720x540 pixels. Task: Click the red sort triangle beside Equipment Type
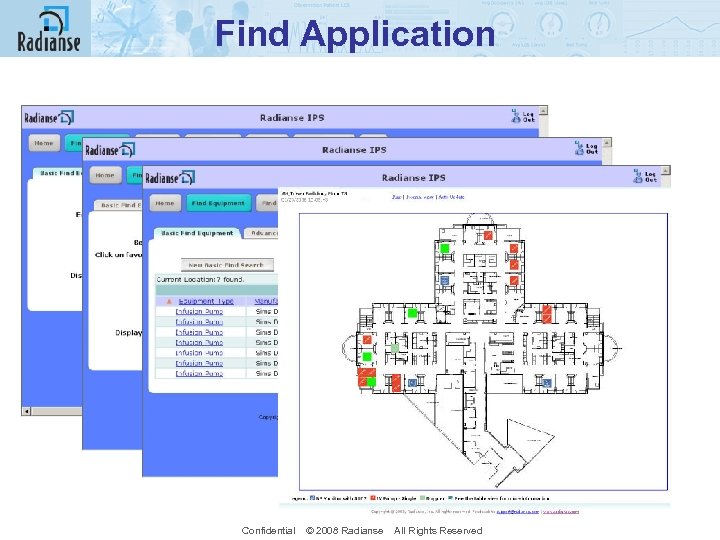169,302
